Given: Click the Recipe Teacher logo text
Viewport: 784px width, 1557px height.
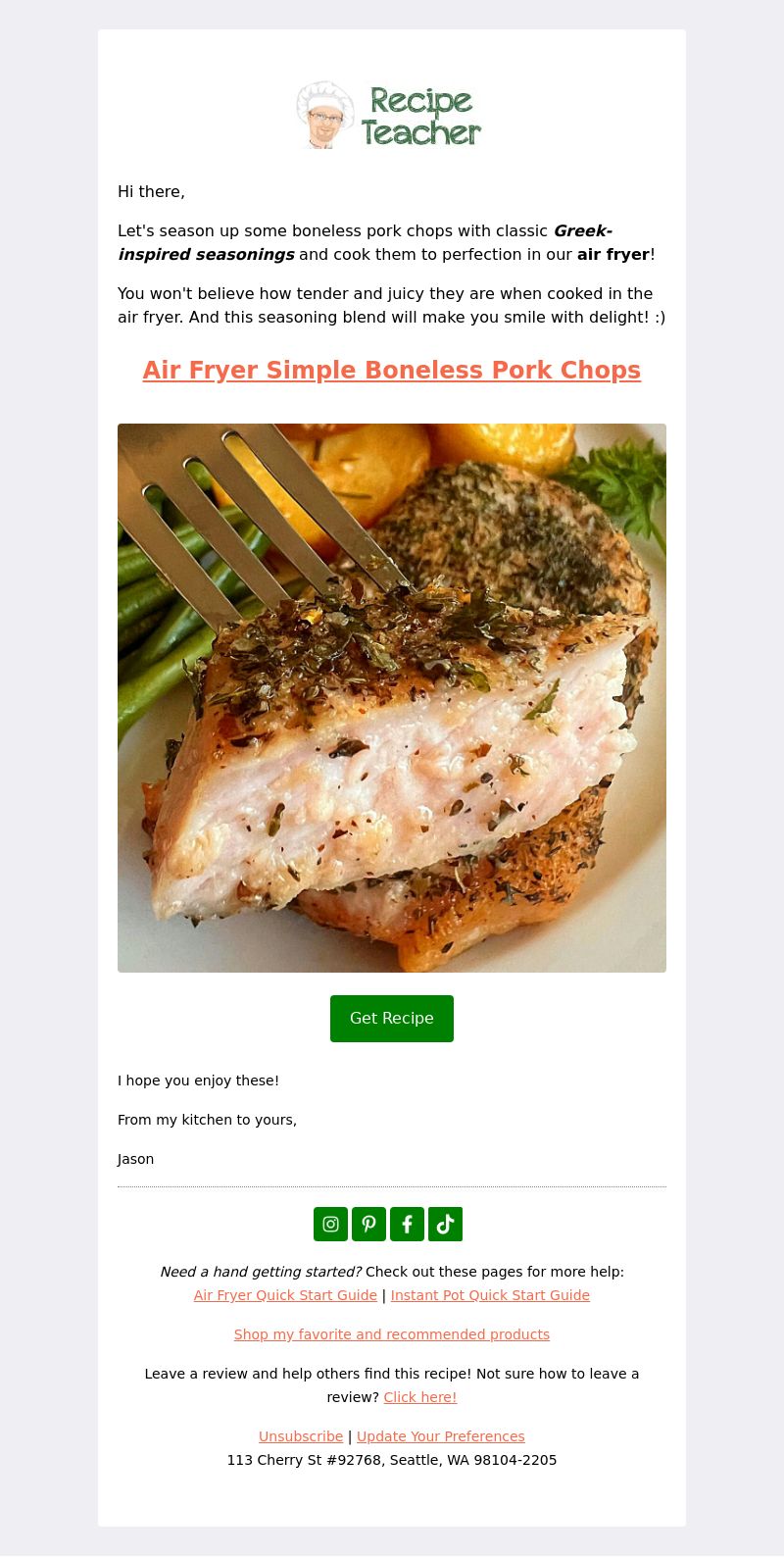Looking at the screenshot, I should click(x=421, y=116).
